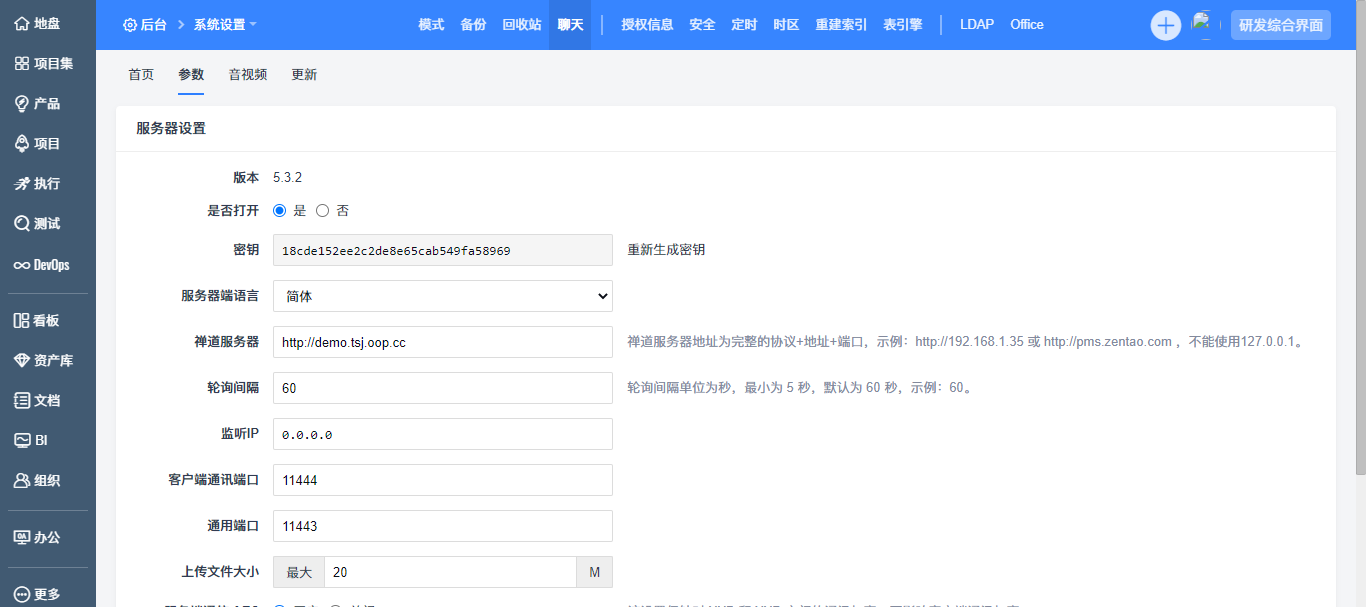Viewport: 1366px width, 607px height.
Task: Expand the 服务器端语言 dropdown
Action: pyautogui.click(x=442, y=296)
